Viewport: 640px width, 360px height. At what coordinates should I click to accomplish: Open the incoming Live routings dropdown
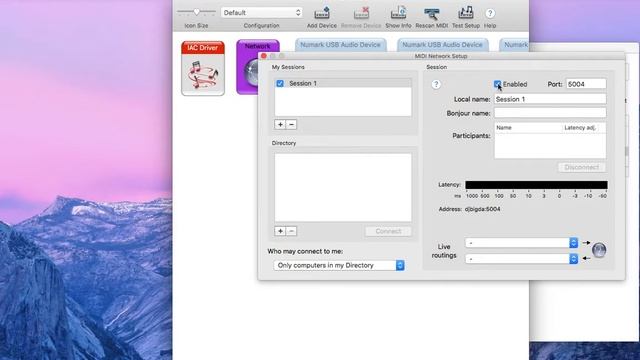522,259
